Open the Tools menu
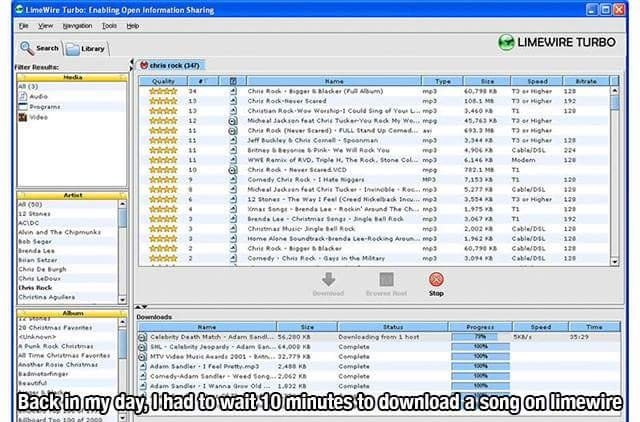This screenshot has height=422, width=640. (109, 26)
